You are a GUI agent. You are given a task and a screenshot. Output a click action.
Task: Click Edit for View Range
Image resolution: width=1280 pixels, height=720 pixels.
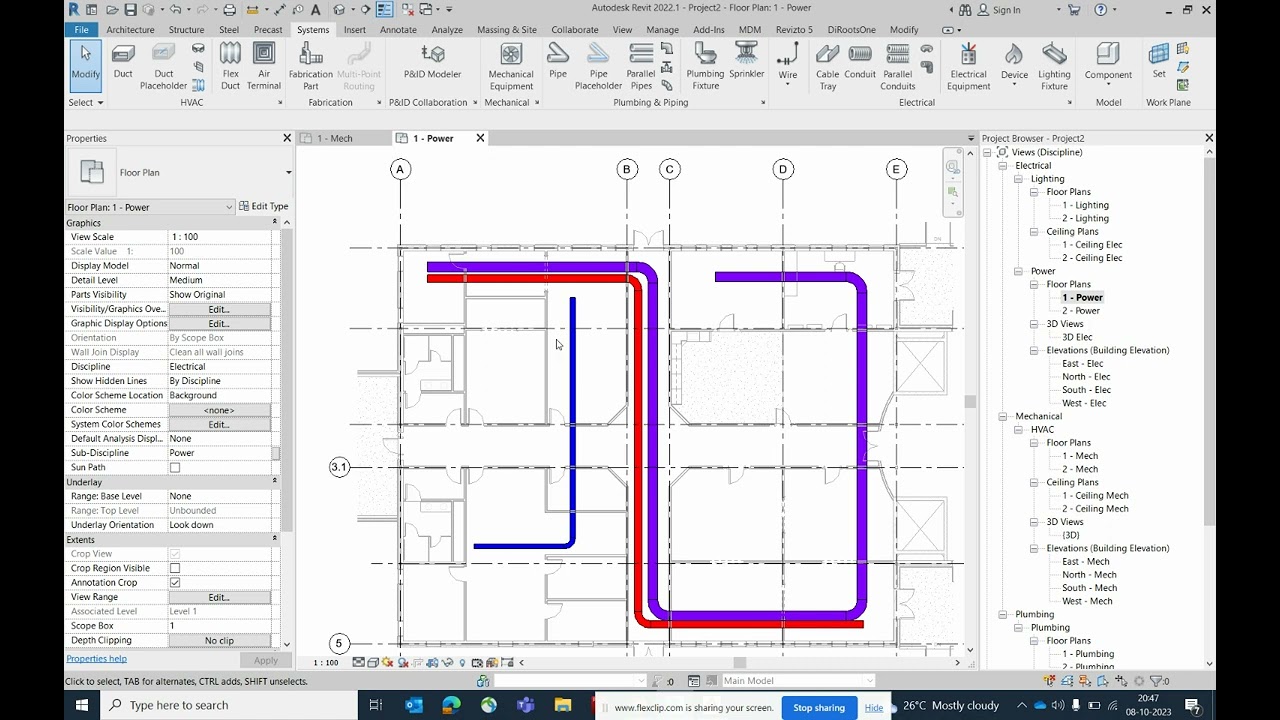[219, 597]
